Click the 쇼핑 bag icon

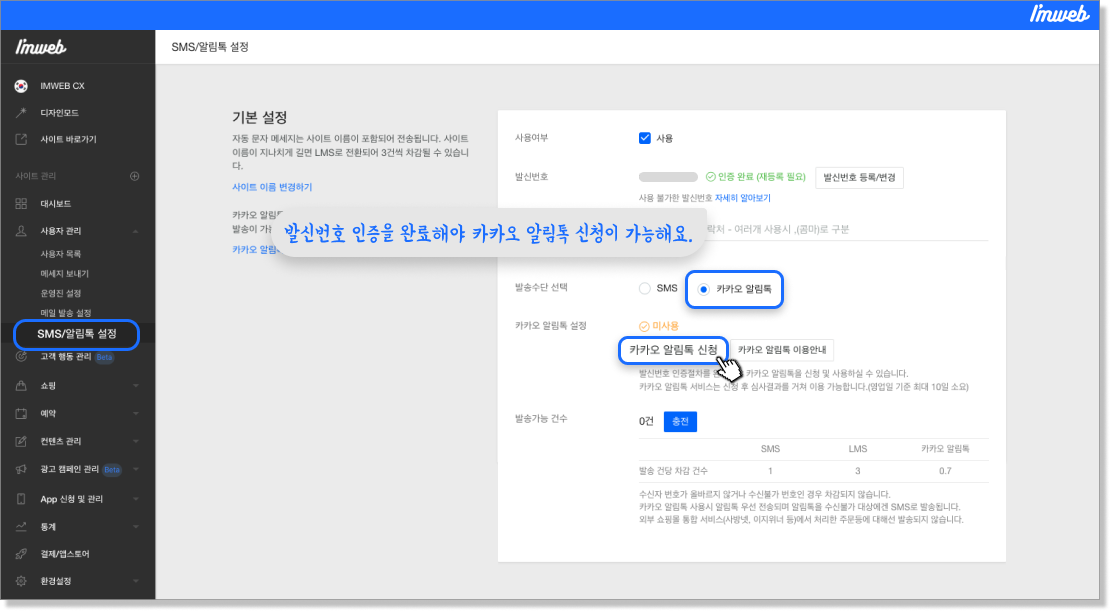click(21, 385)
